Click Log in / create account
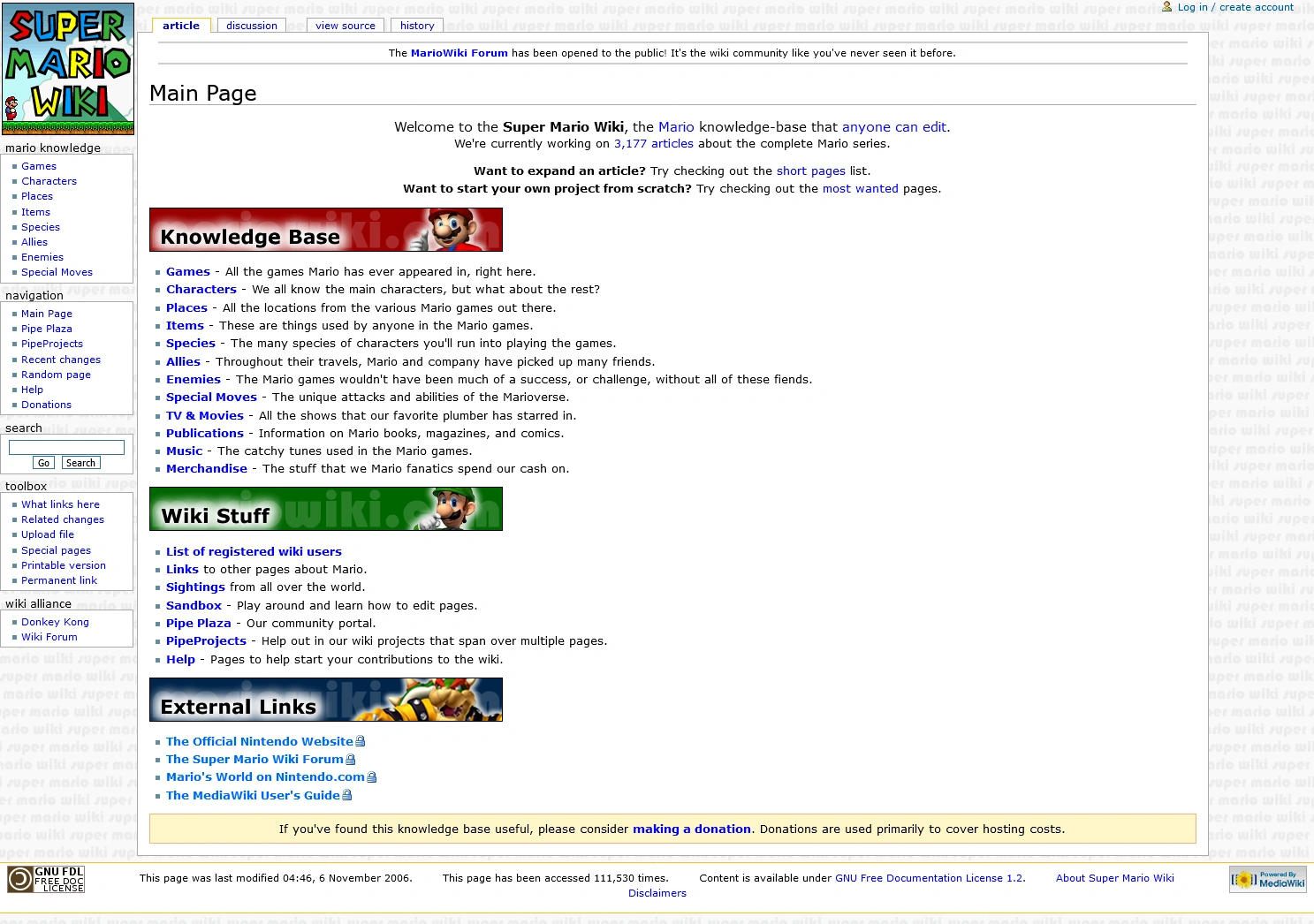1314x924 pixels. pos(1235,7)
